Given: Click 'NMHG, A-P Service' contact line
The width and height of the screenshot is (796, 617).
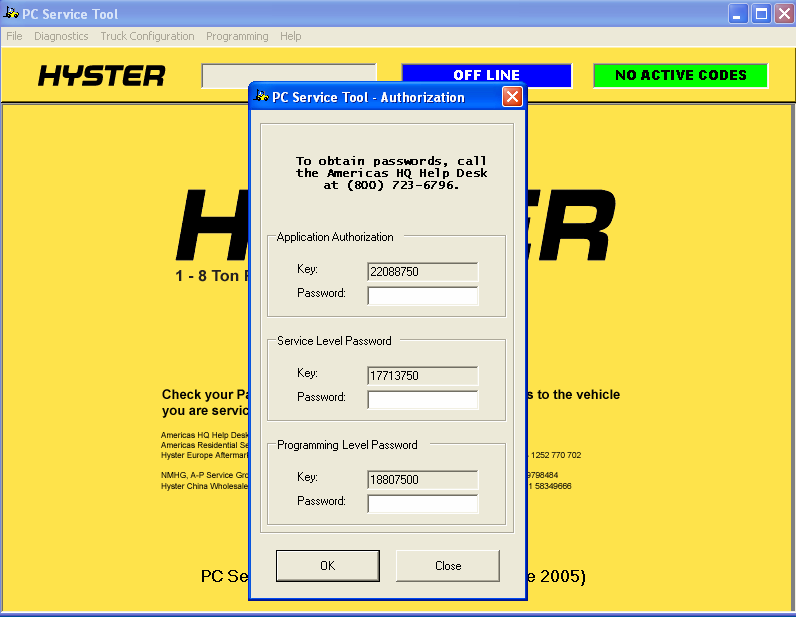Looking at the screenshot, I should [205, 475].
